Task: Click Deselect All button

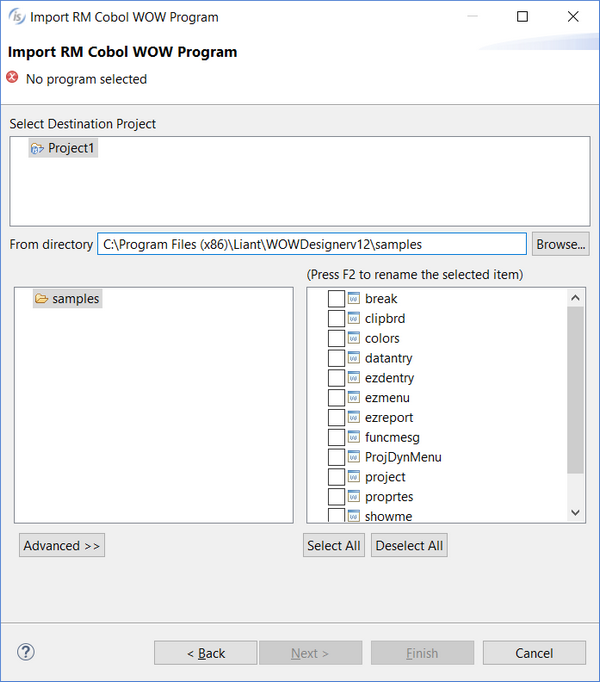Action: [x=409, y=545]
